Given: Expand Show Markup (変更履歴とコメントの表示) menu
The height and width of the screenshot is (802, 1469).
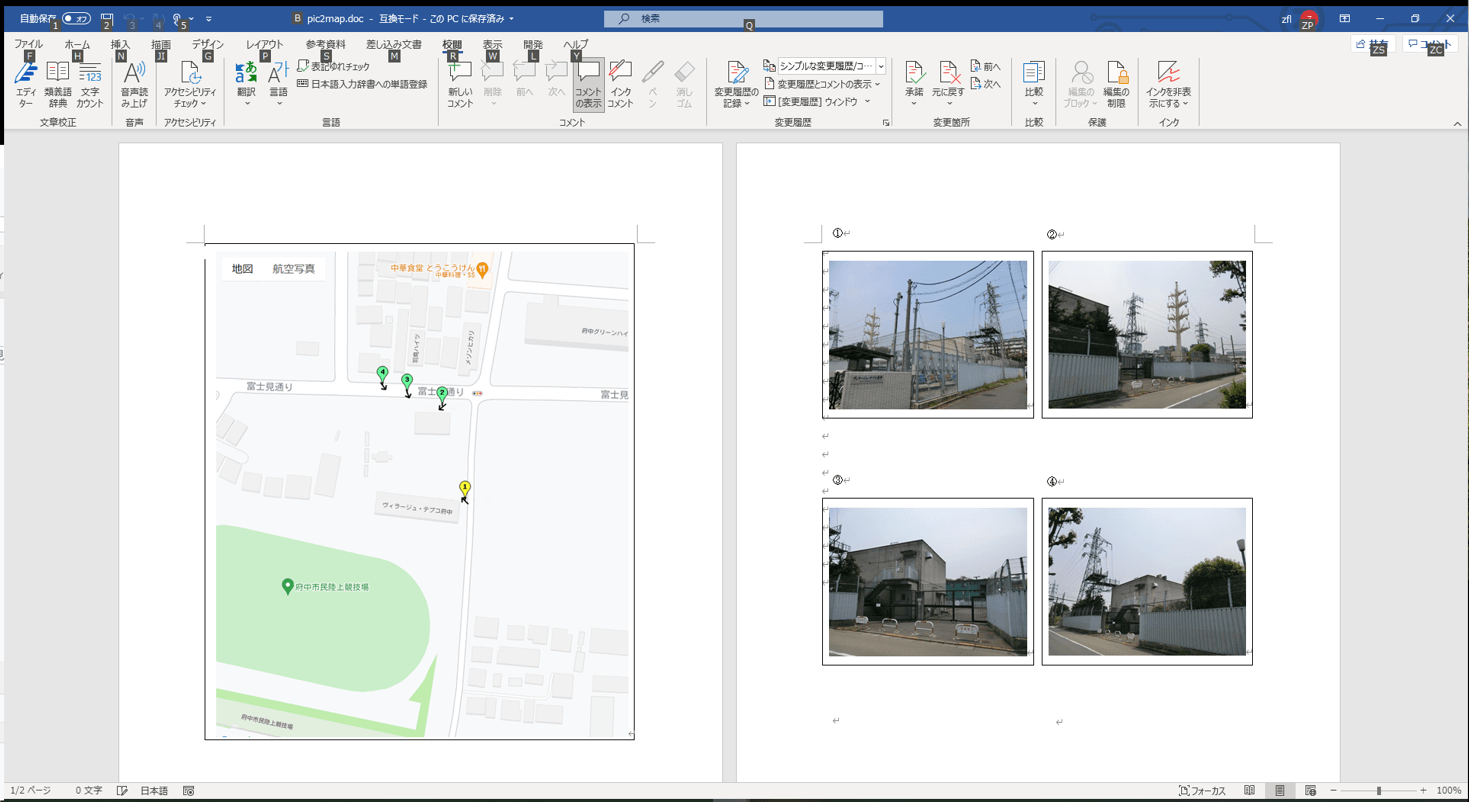Looking at the screenshot, I should tap(823, 84).
